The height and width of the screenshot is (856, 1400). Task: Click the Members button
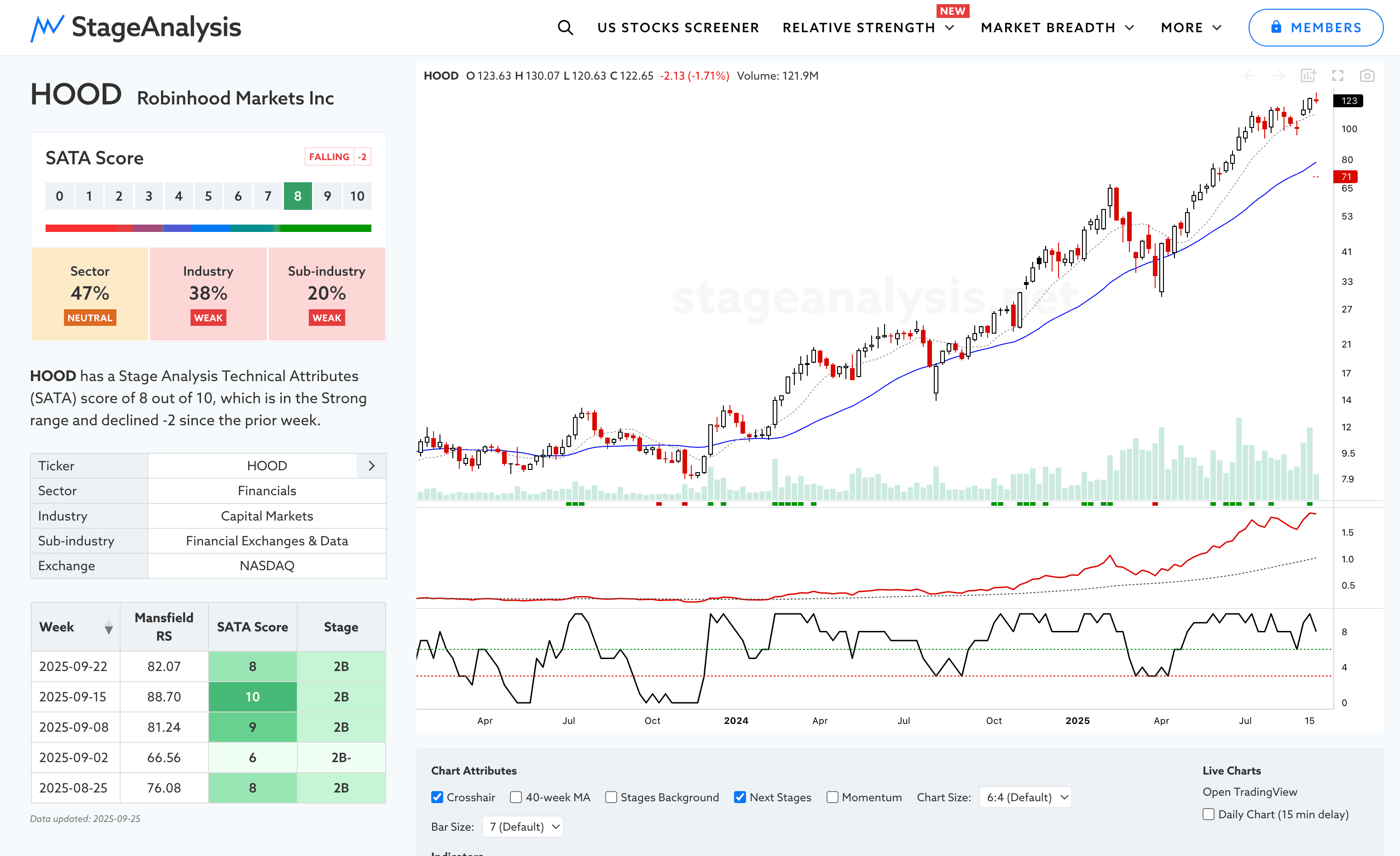(x=1315, y=27)
